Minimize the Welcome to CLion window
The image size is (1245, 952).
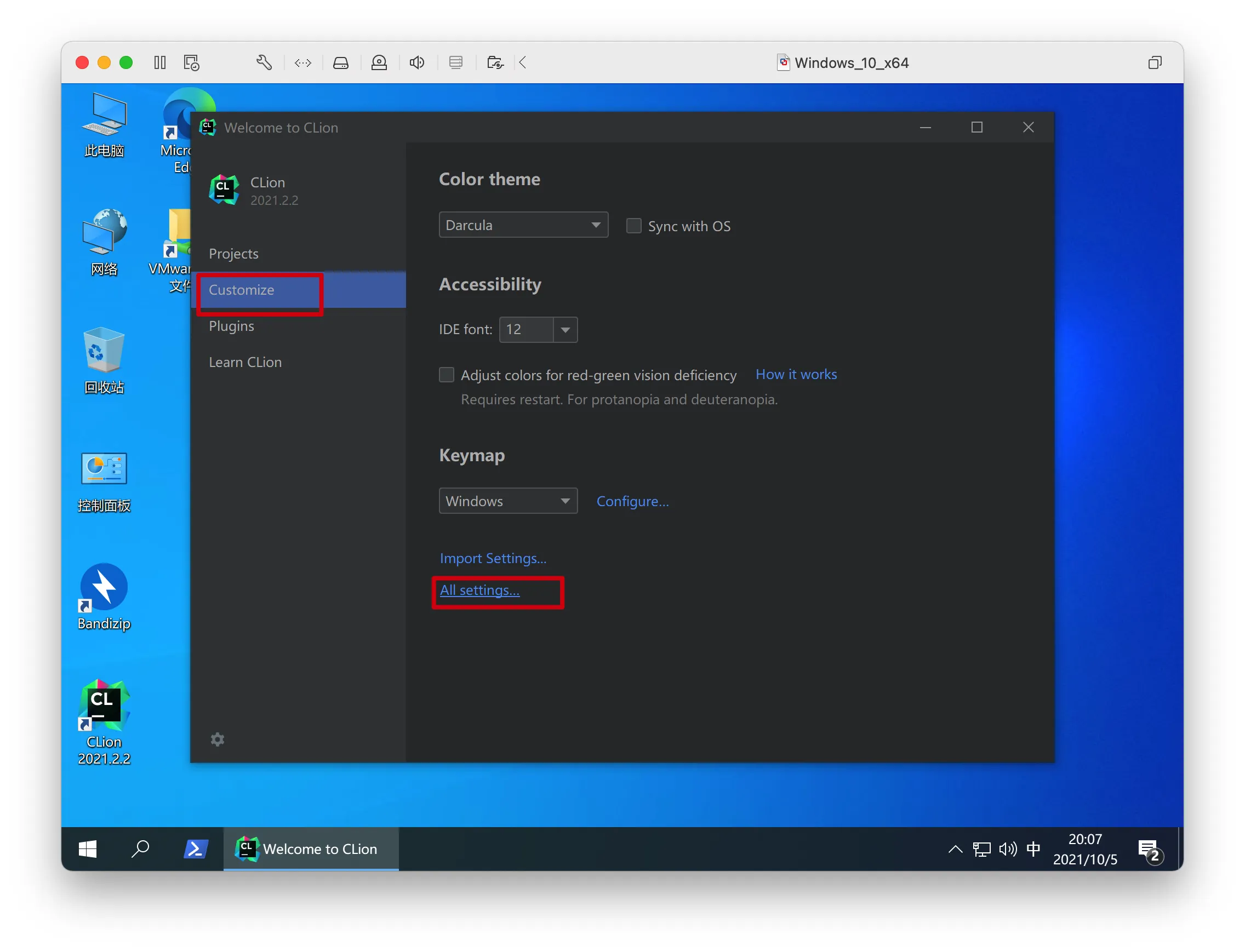pyautogui.click(x=925, y=127)
